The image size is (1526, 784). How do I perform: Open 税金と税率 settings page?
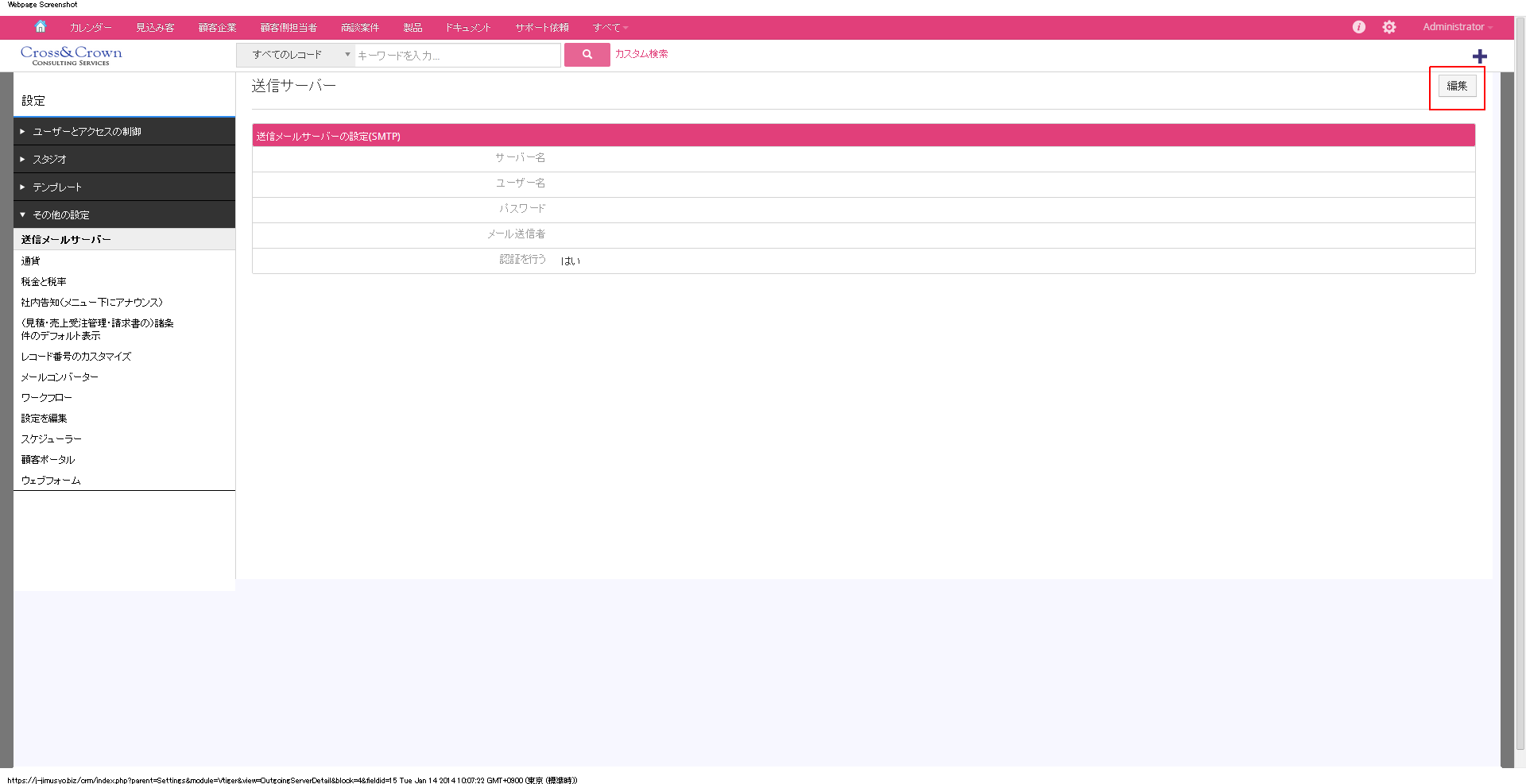[44, 282]
